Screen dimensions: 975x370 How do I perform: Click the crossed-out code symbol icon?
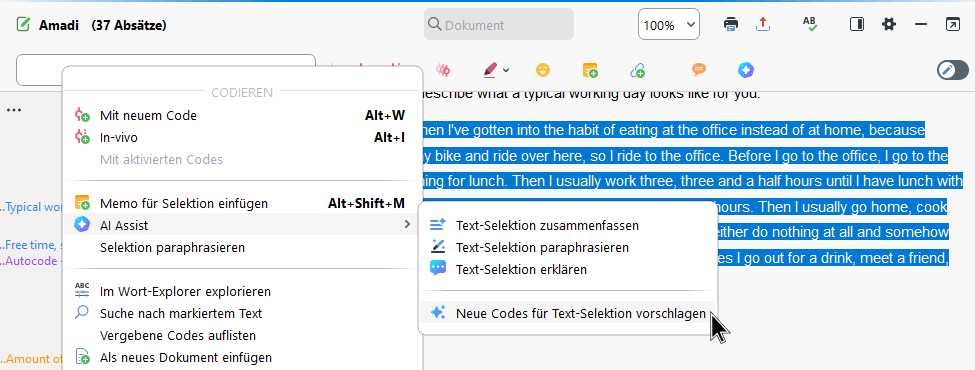[x=443, y=70]
